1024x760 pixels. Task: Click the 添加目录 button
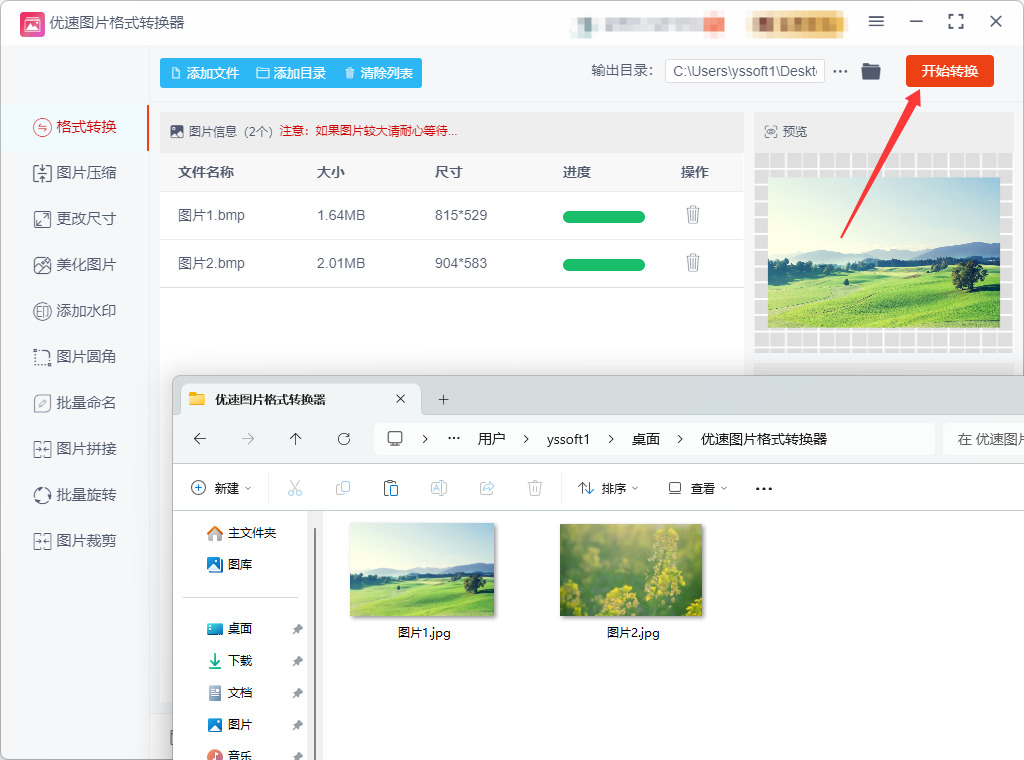tap(291, 73)
